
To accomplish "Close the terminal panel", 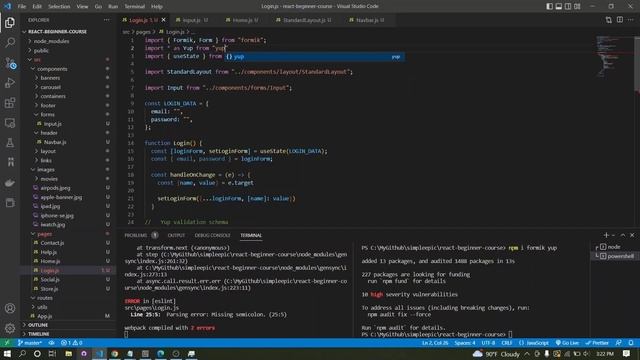I will 632,235.
